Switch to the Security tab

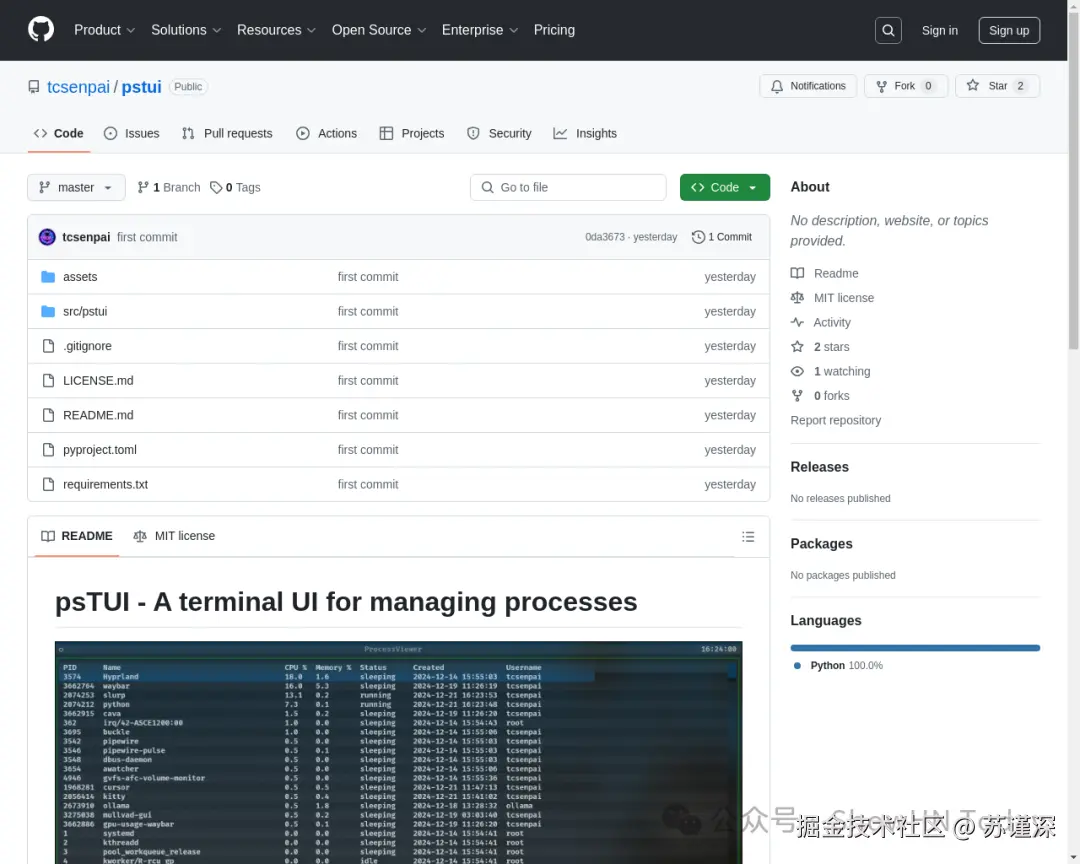click(x=499, y=134)
